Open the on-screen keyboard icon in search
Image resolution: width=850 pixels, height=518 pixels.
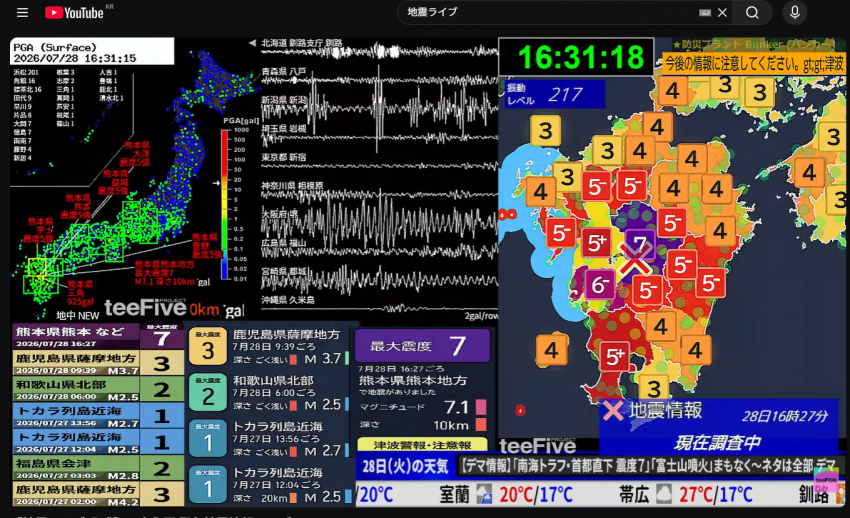click(705, 12)
